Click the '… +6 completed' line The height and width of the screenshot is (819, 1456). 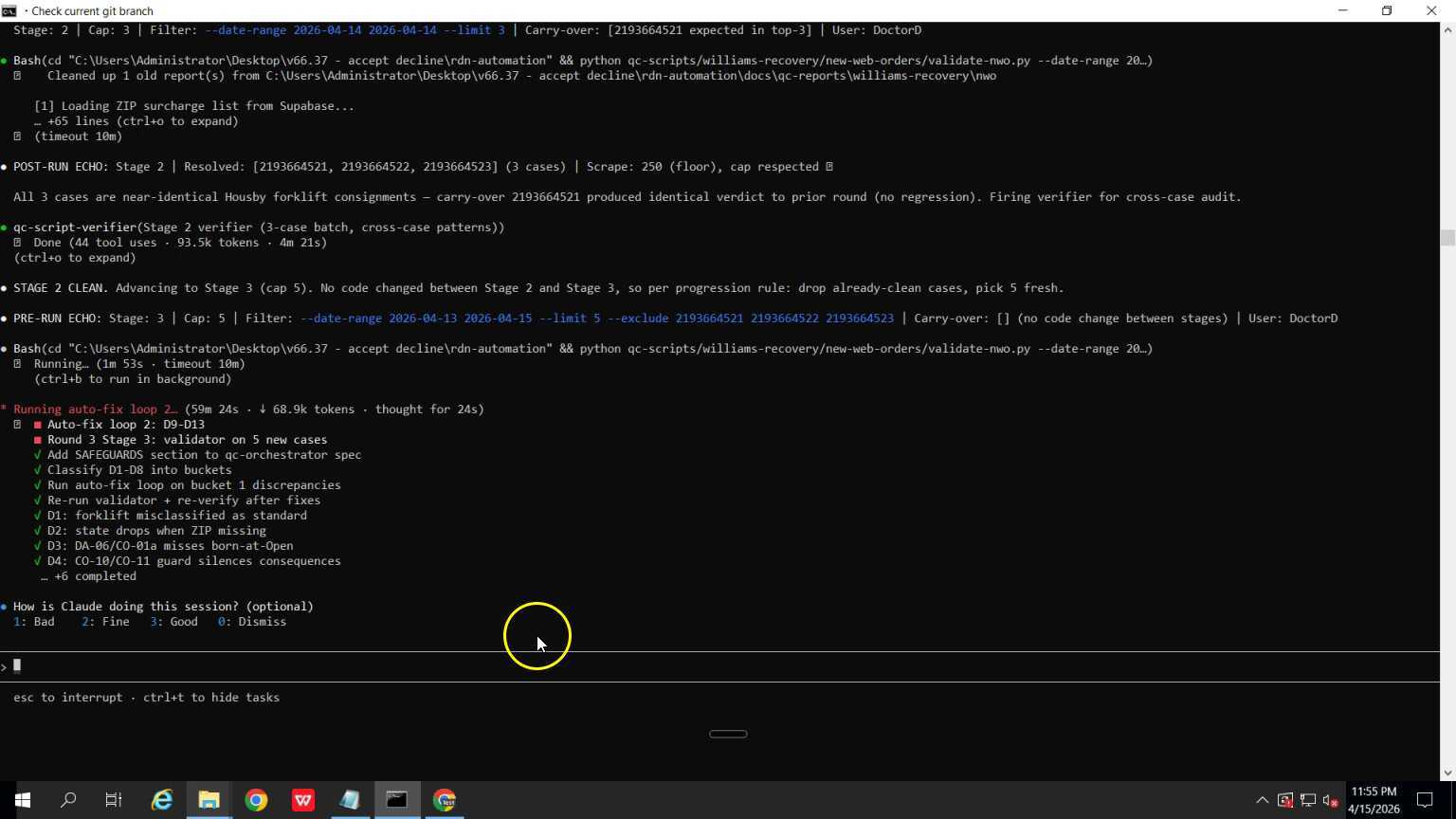(88, 576)
